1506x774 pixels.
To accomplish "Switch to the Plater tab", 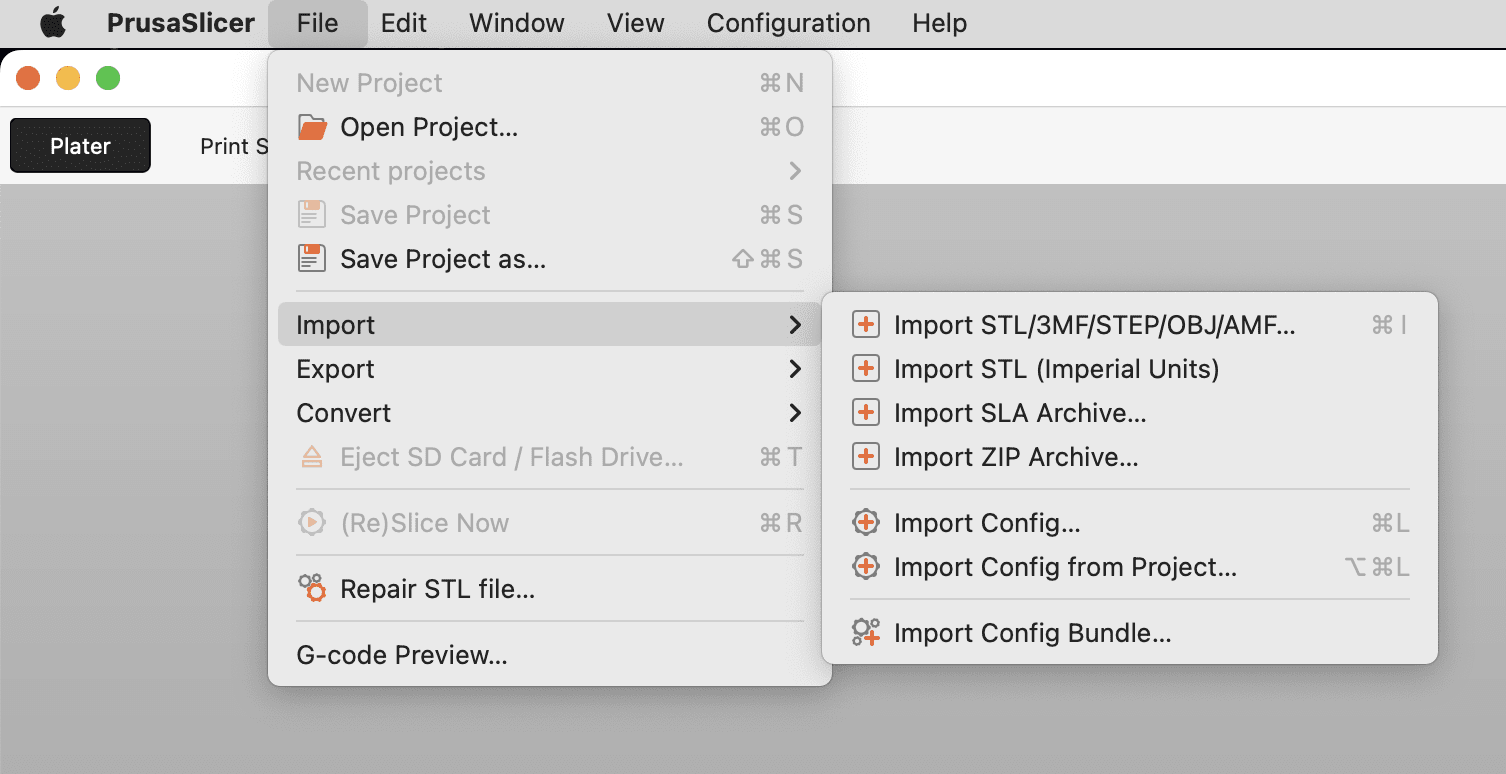I will tap(80, 146).
